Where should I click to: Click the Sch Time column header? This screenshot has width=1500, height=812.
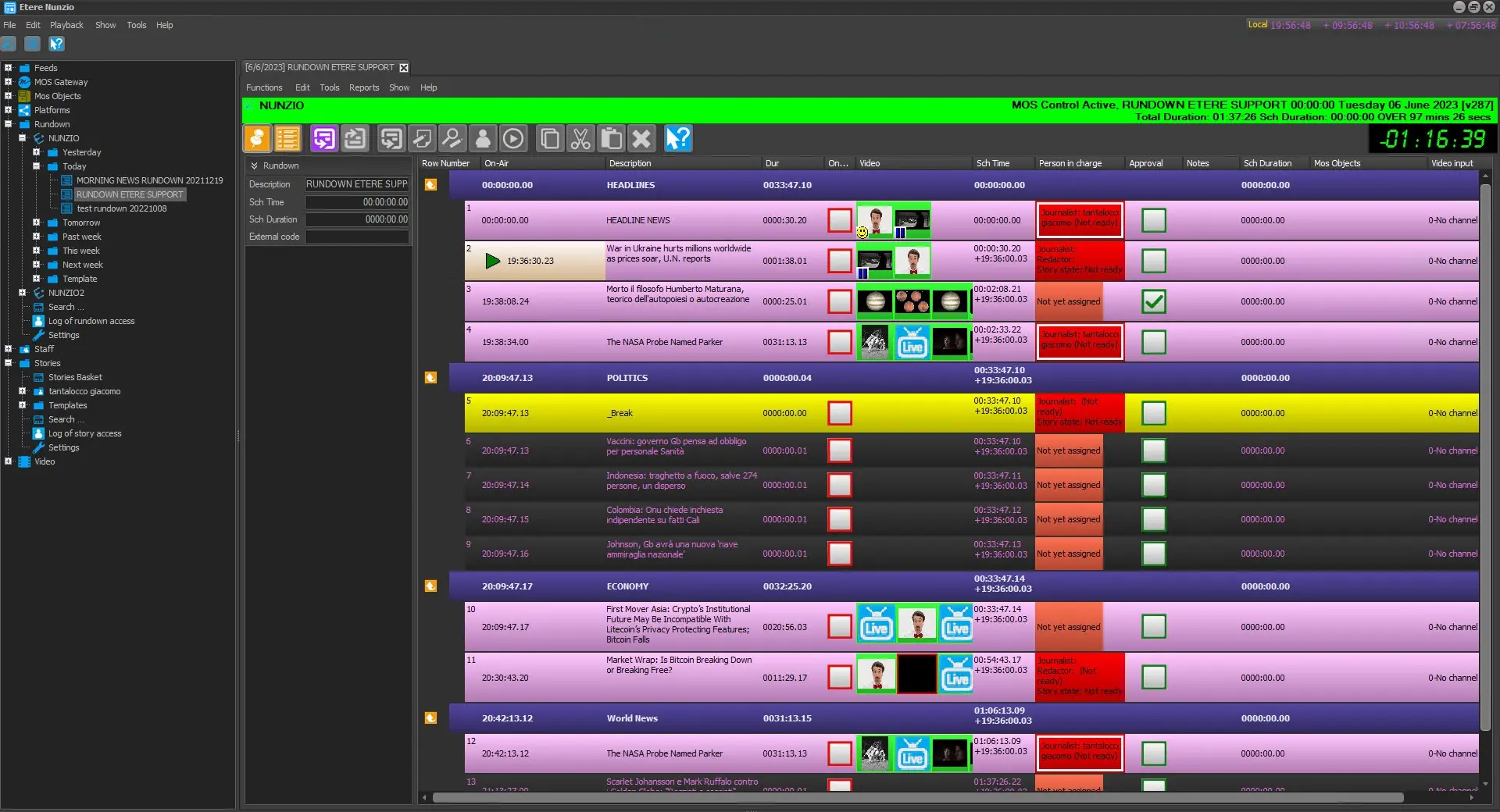[x=992, y=163]
